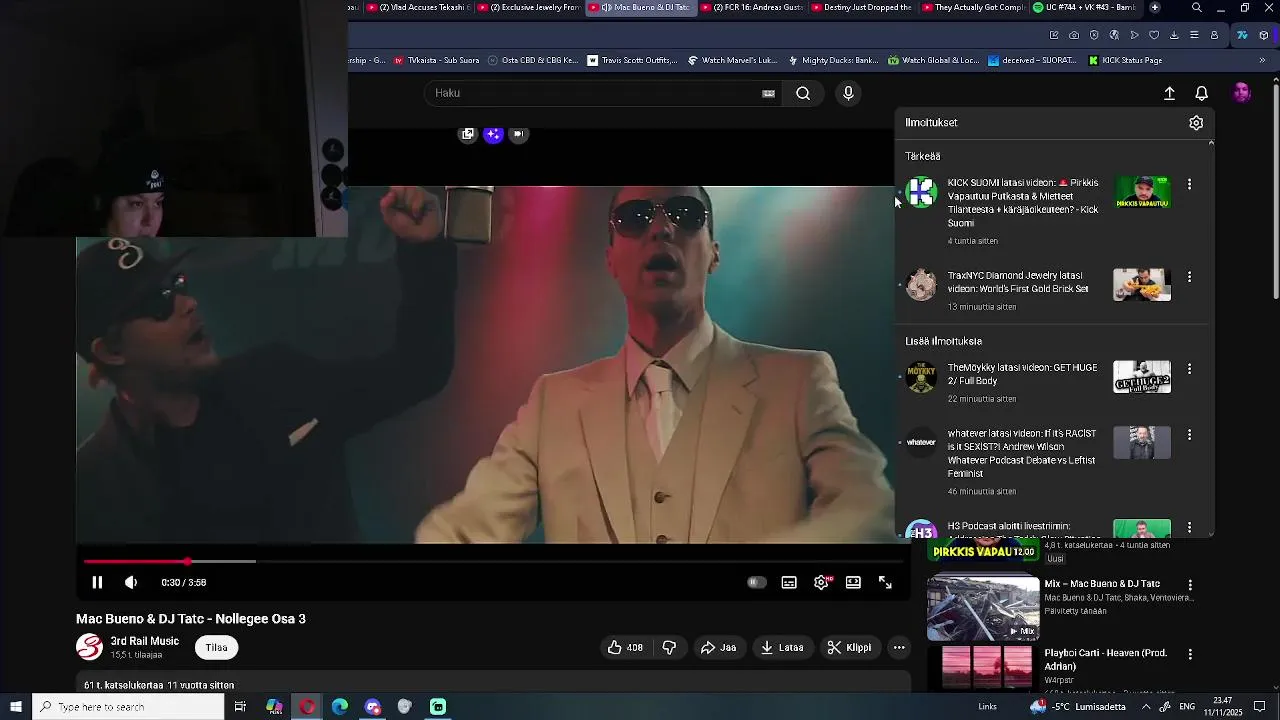
Task: Open notification settings gear in Ilmoitukset panel
Action: [x=1196, y=123]
